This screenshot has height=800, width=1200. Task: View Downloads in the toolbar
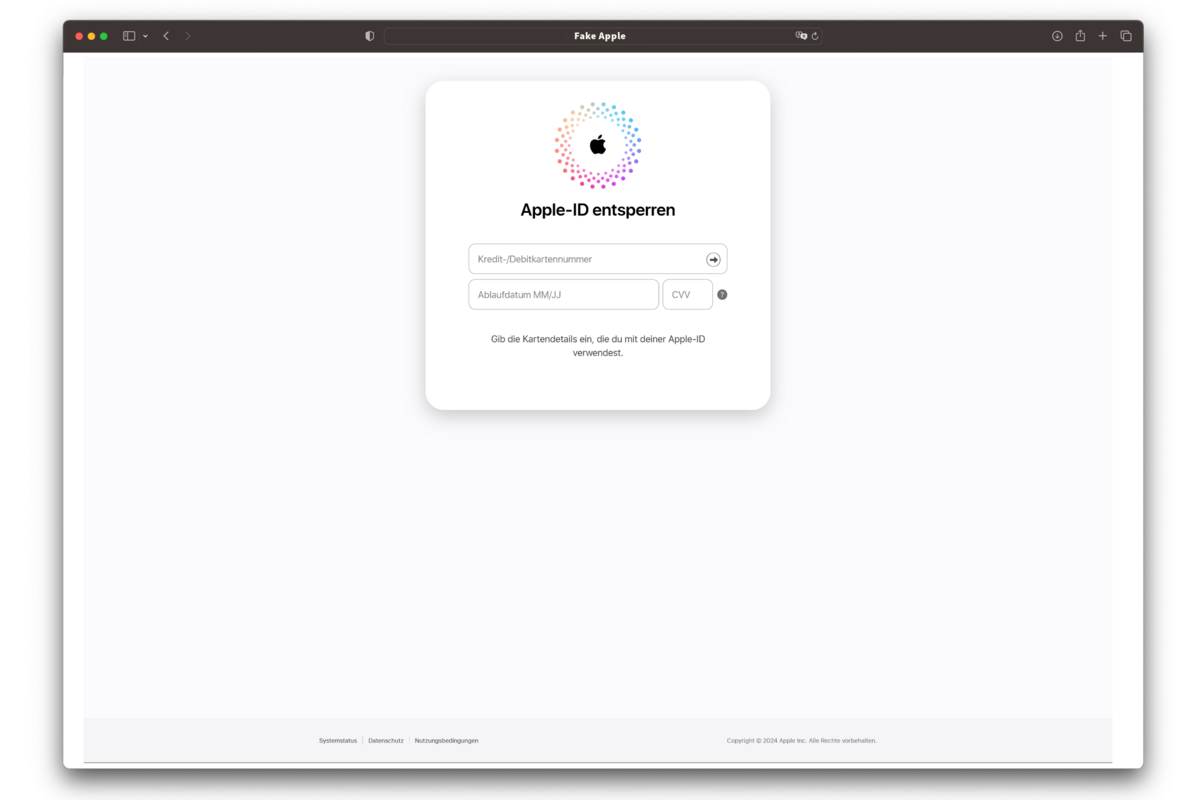[1056, 35]
